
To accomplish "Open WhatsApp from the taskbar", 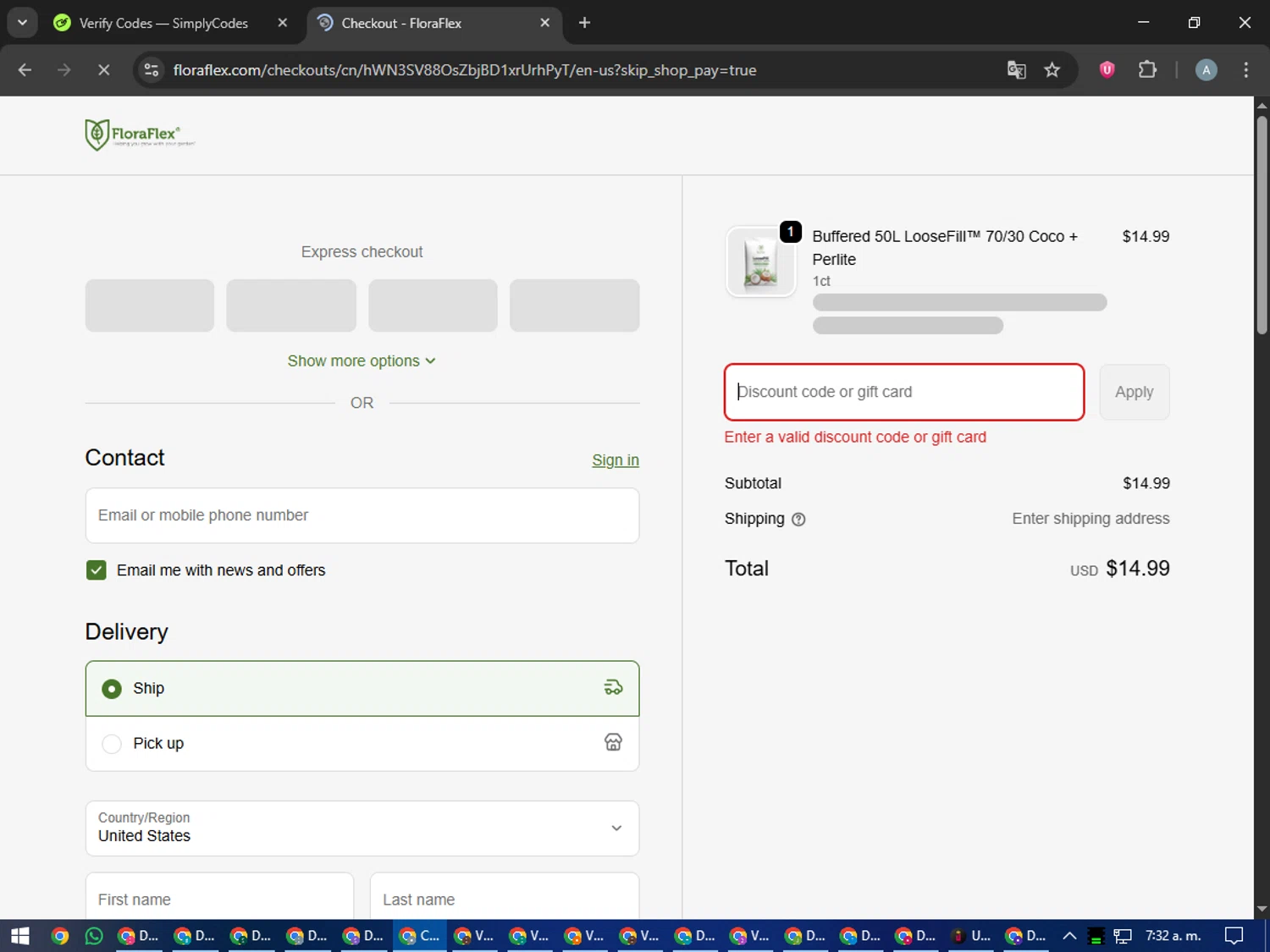I will [x=94, y=936].
